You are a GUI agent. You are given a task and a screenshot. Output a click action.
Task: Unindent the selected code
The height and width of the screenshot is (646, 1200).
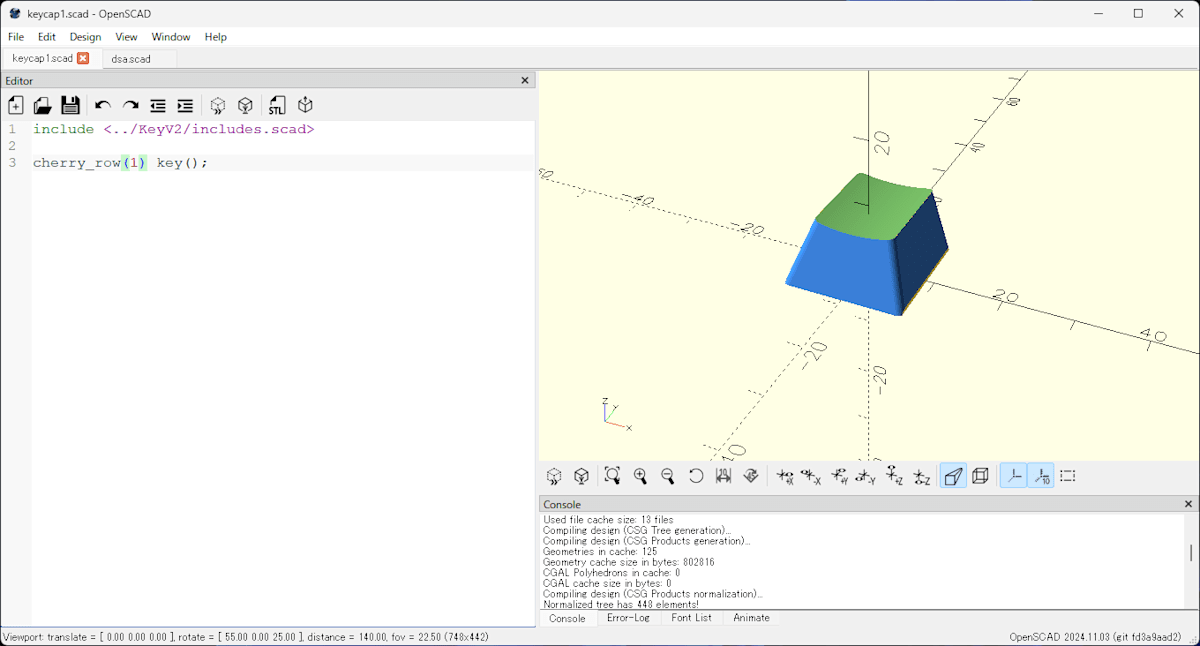158,105
